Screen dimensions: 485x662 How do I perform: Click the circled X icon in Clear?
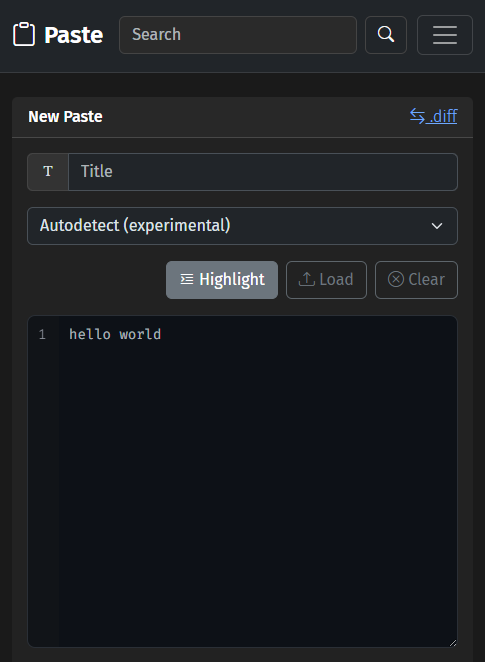[x=396, y=279]
